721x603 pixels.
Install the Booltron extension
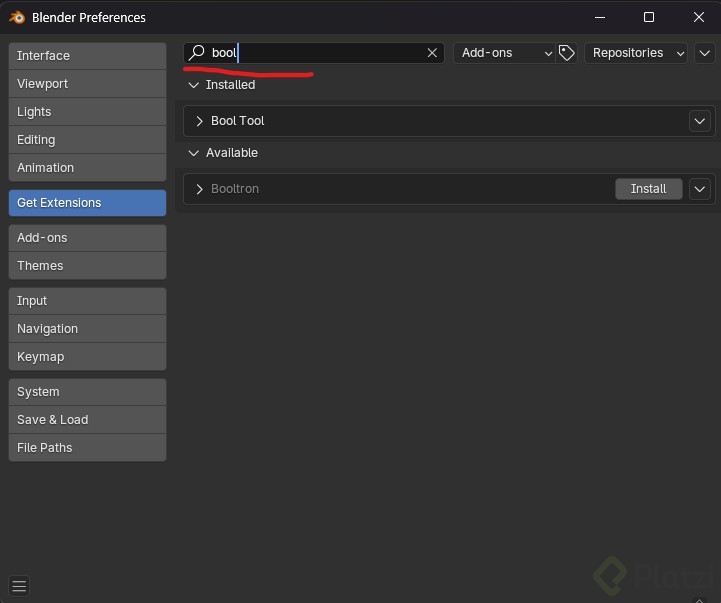pyautogui.click(x=648, y=189)
